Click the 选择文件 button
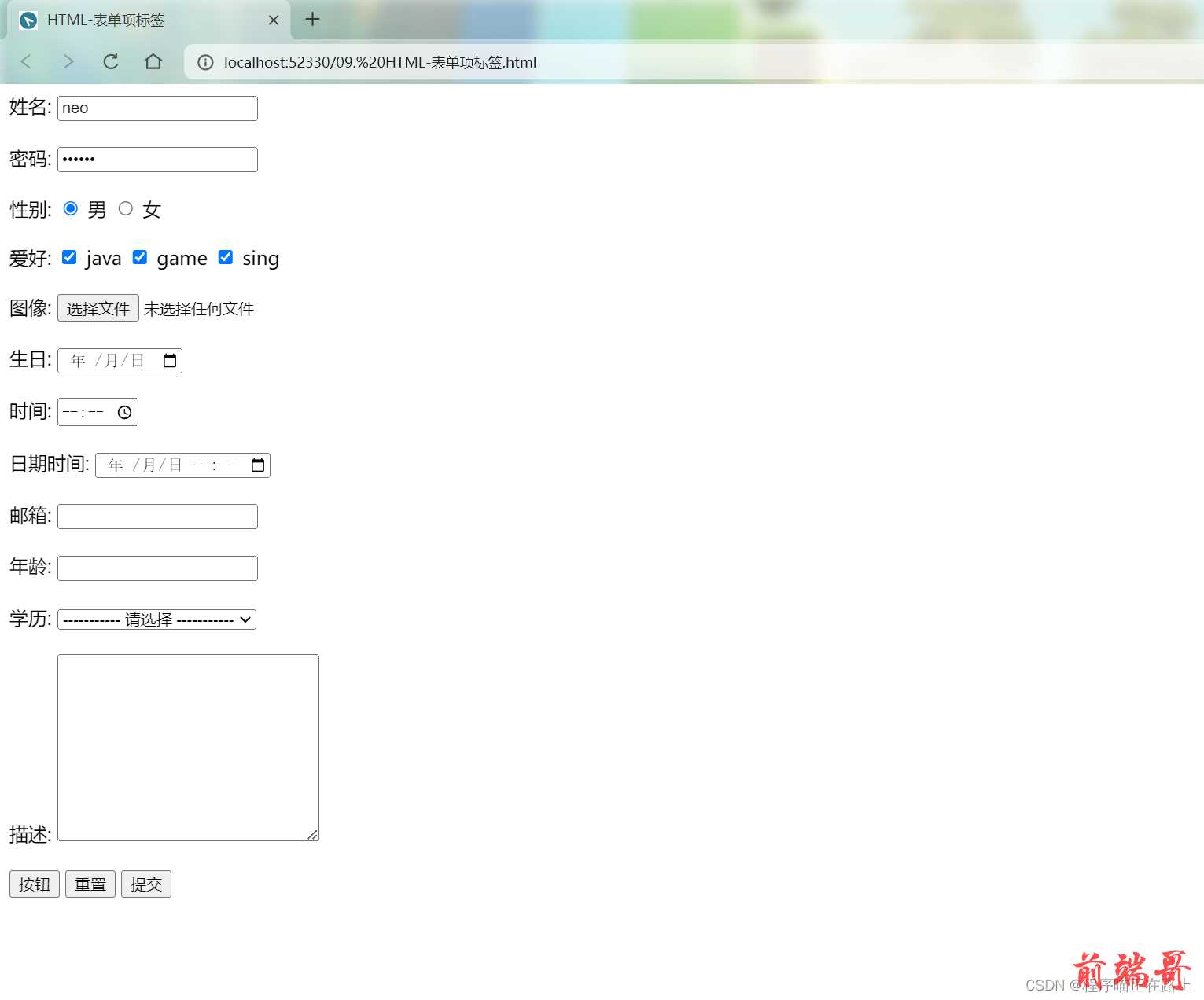The image size is (1204, 1000). pos(98,308)
